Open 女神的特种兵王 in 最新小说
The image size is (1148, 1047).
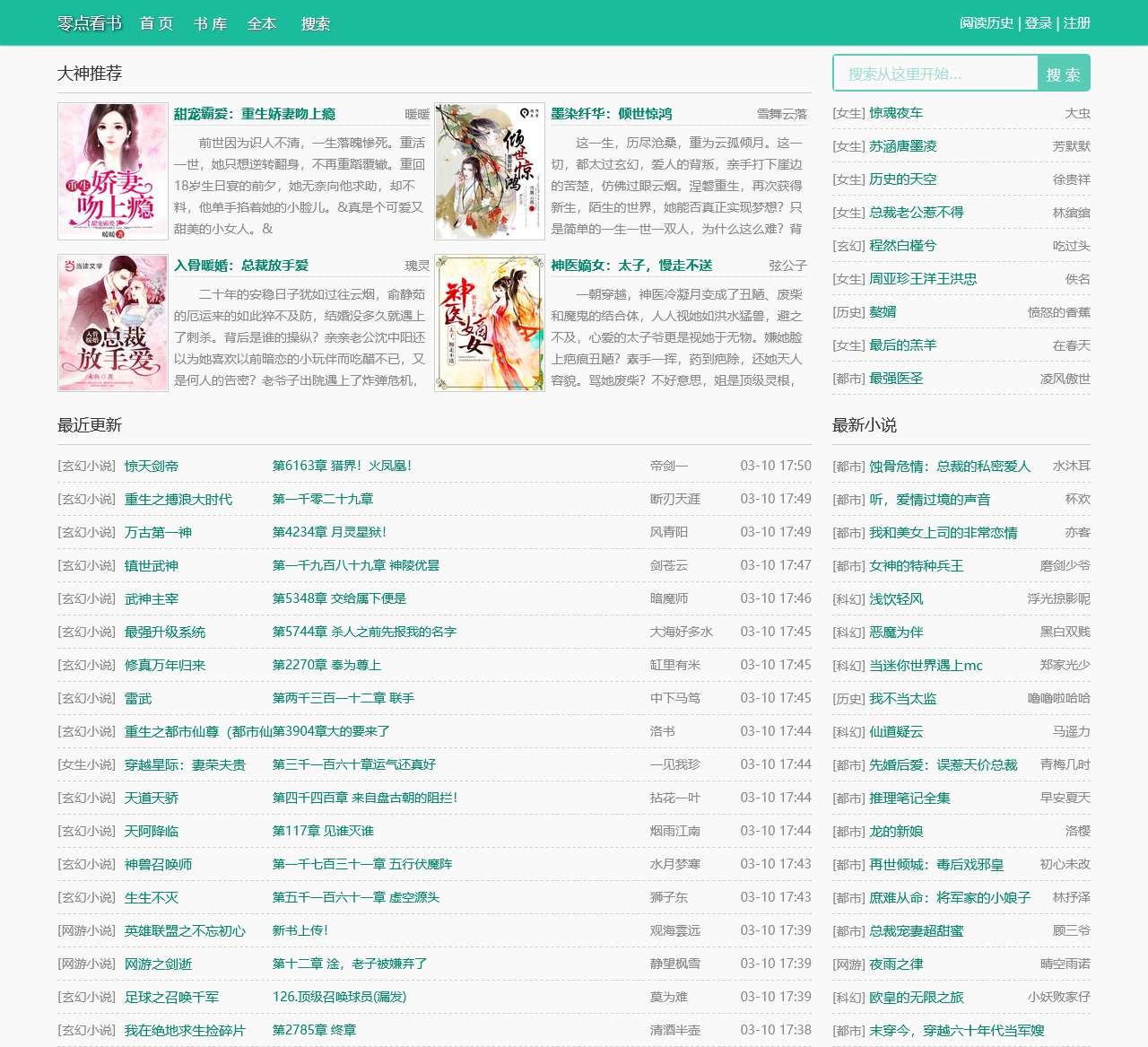tap(917, 566)
